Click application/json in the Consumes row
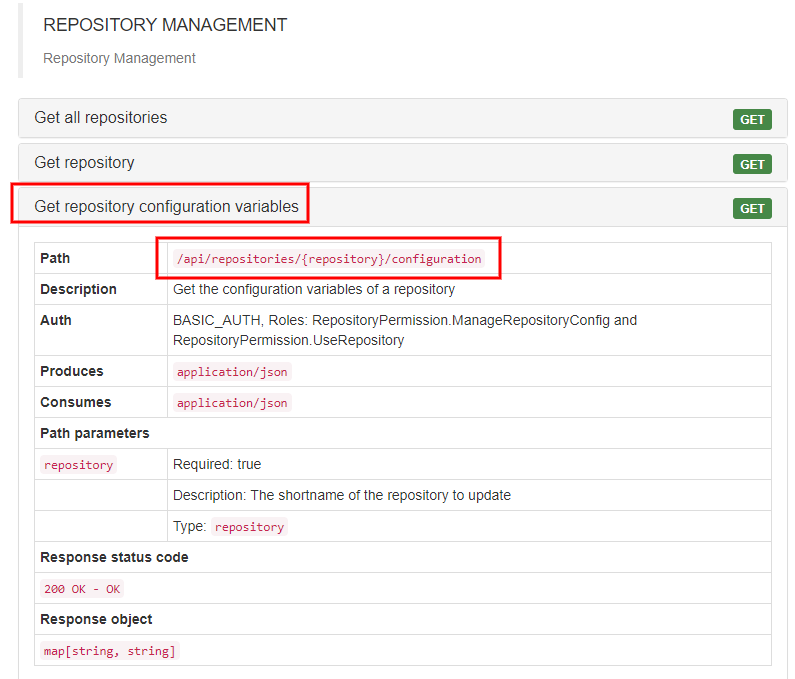The image size is (795, 679). pyautogui.click(x=232, y=403)
